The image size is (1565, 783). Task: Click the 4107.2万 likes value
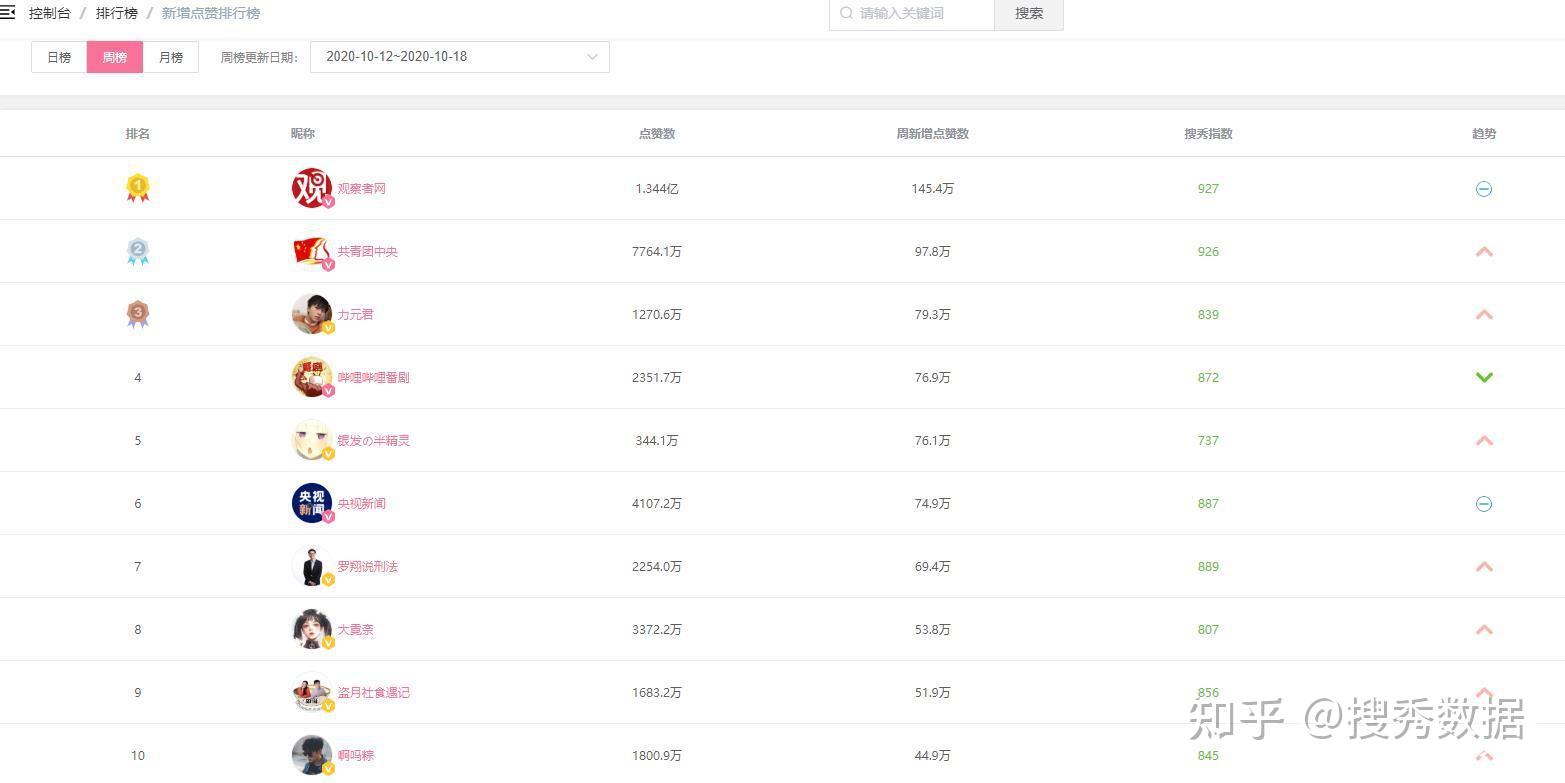(657, 503)
